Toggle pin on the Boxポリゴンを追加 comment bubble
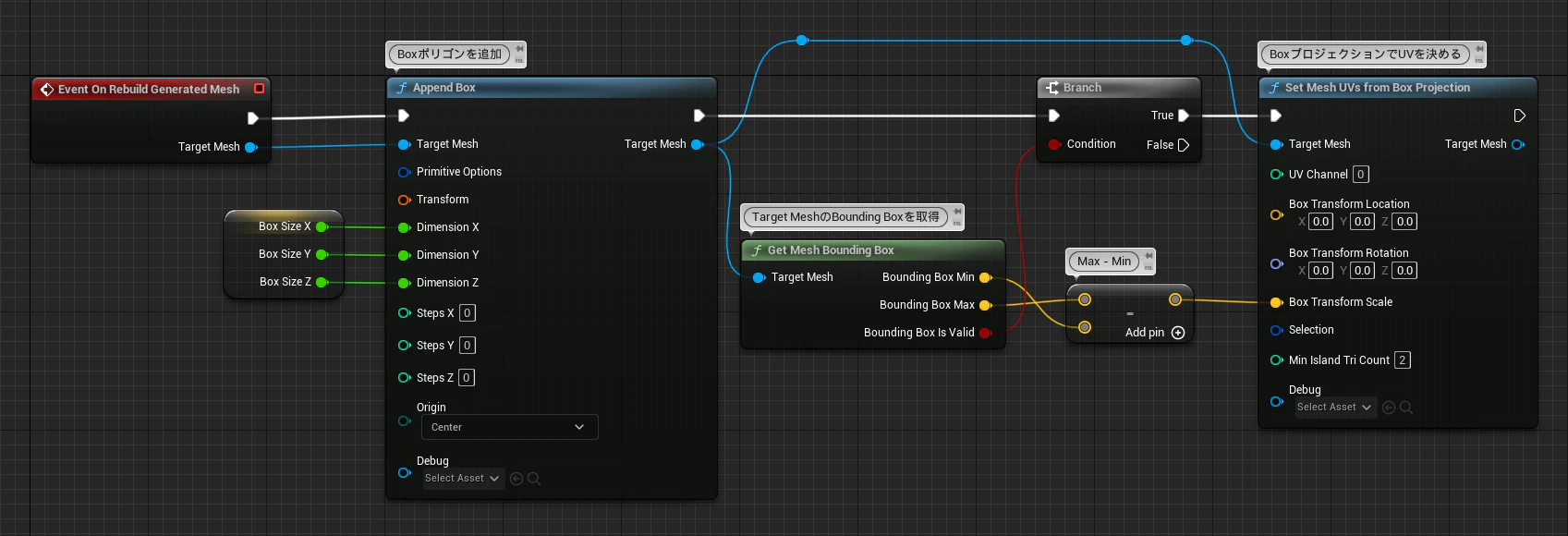This screenshot has width=1568, height=536. click(519, 48)
